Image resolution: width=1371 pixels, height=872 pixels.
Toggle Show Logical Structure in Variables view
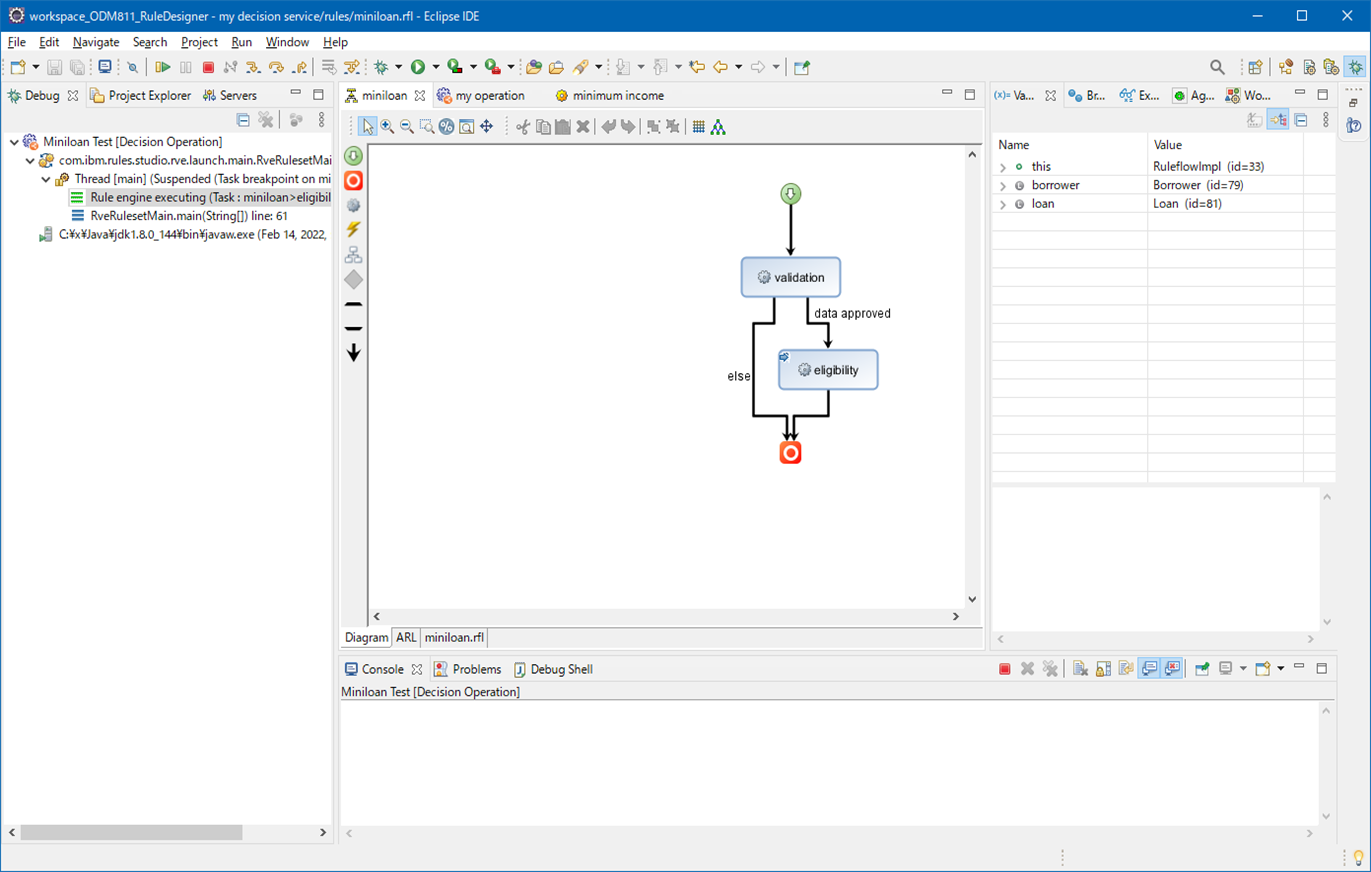coord(1278,120)
